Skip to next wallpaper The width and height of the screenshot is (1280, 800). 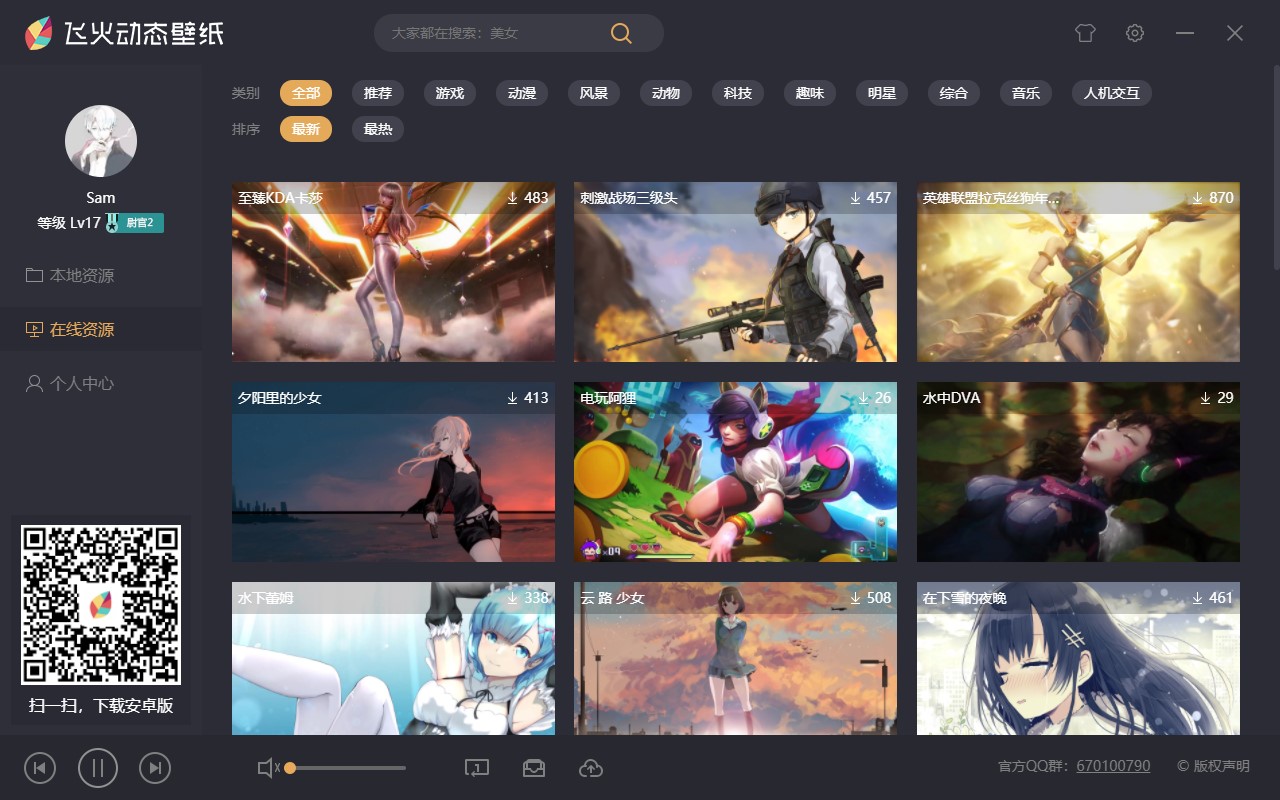[x=155, y=768]
